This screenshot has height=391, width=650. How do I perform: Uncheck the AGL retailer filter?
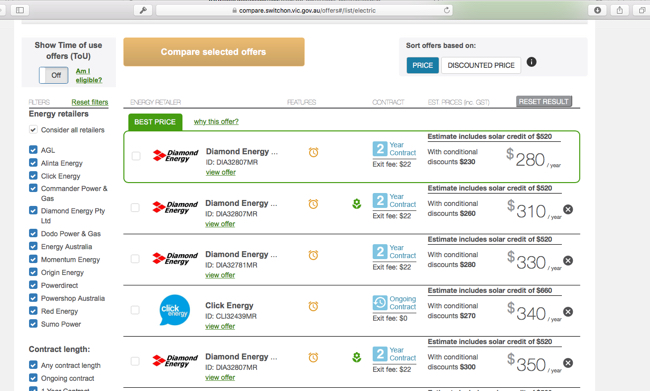33,150
